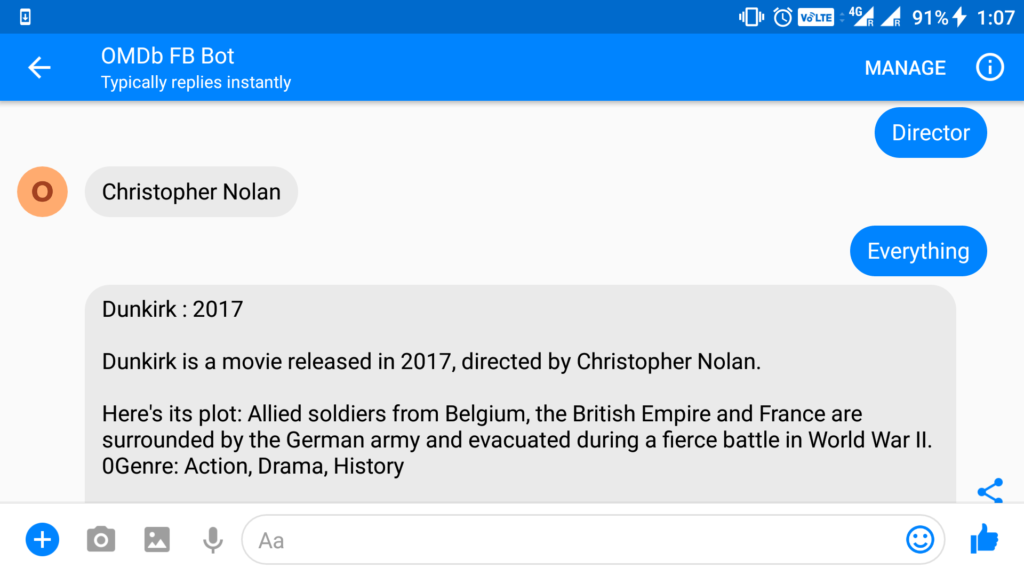Tap the Everything message bubble
Viewport: 1024px width, 576px height.
point(918,251)
